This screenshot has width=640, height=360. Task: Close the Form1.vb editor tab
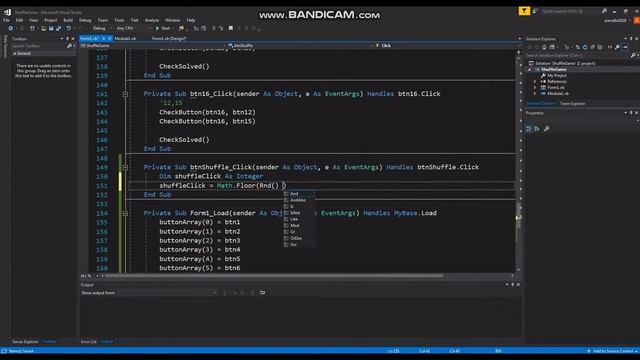pyautogui.click(x=110, y=38)
